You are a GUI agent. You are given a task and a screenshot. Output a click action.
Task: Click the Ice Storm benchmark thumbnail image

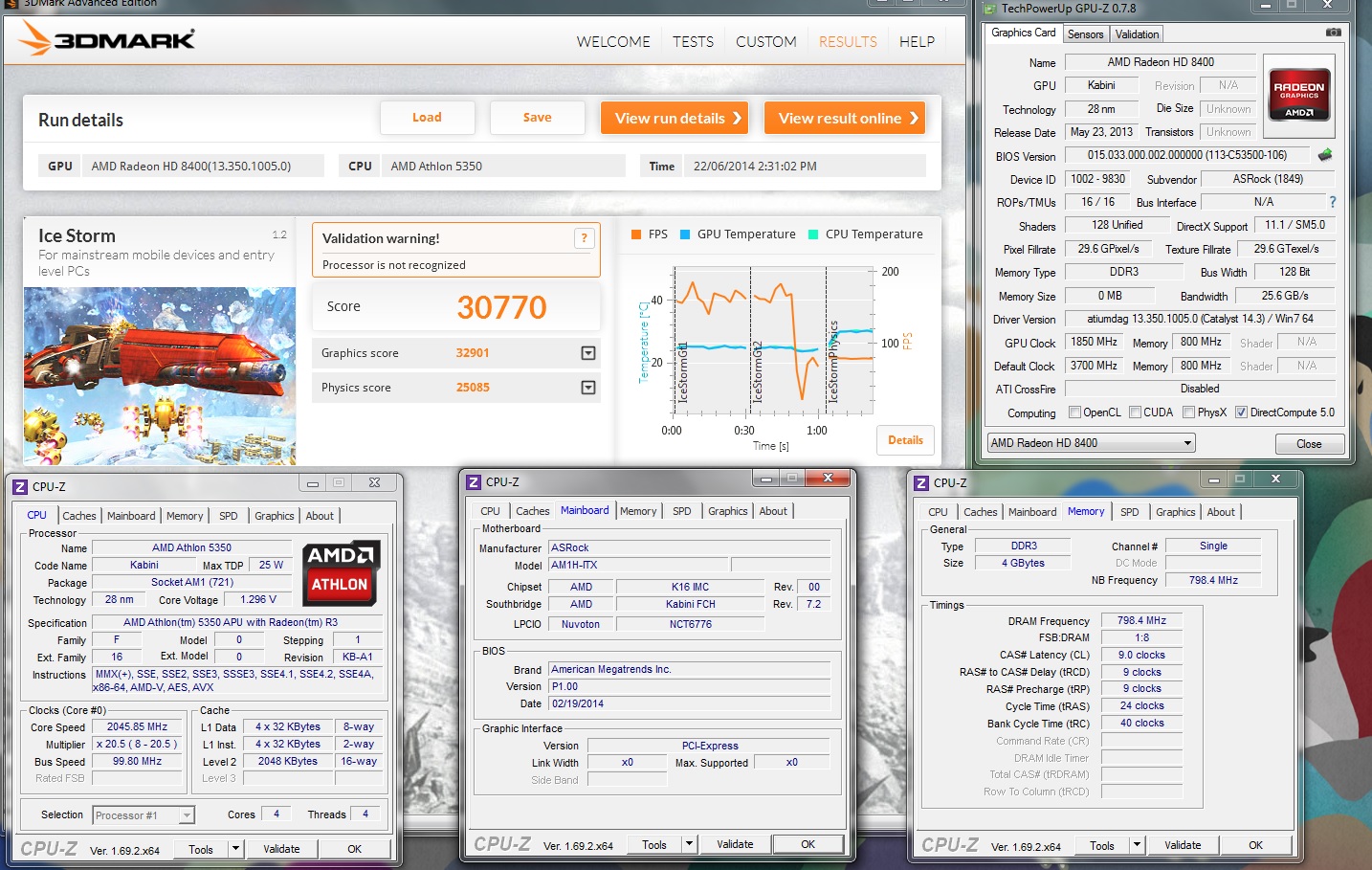pos(160,376)
